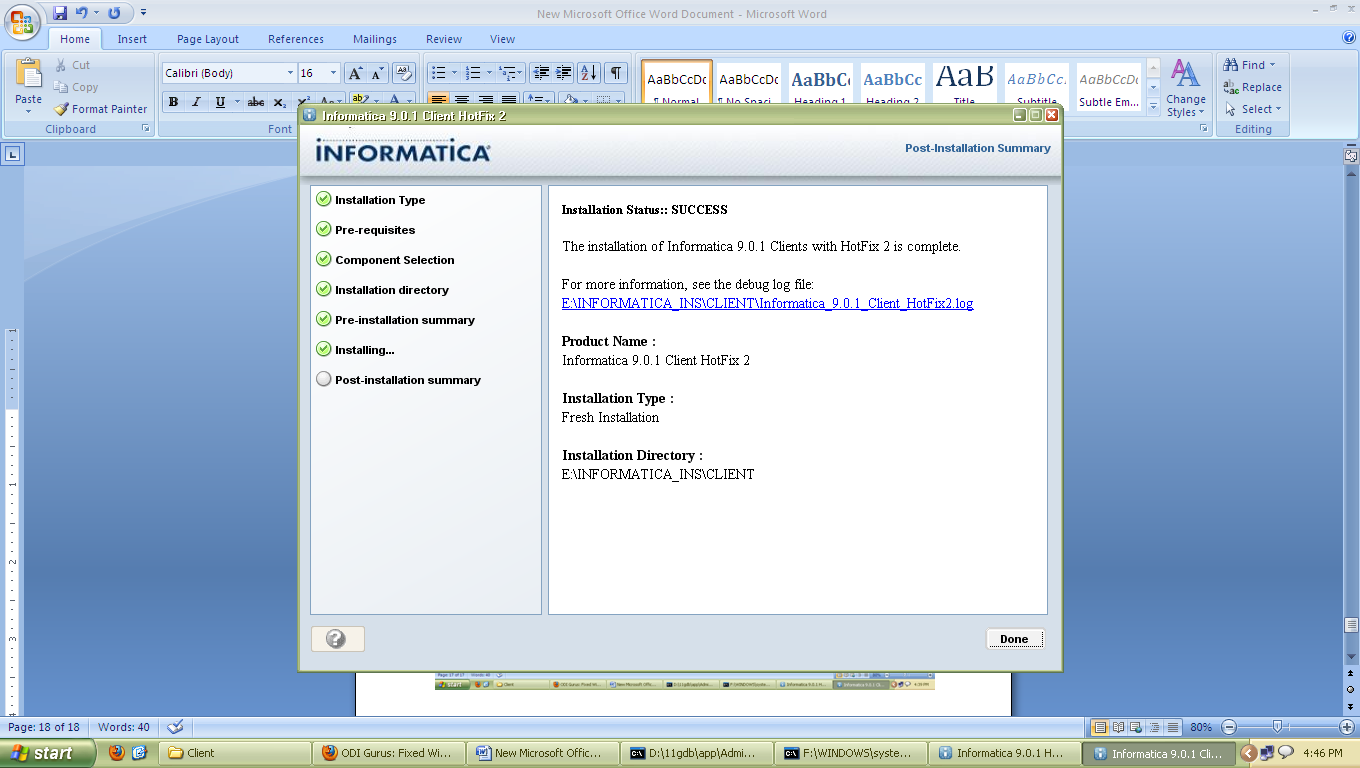The width and height of the screenshot is (1360, 768).
Task: Switch to Draft view
Action: click(1173, 727)
